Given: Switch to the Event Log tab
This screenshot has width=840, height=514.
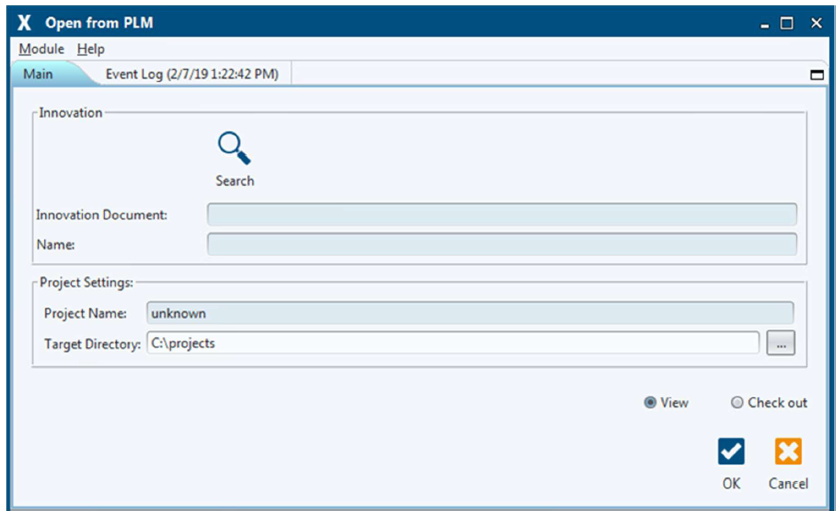Looking at the screenshot, I should pos(191,74).
